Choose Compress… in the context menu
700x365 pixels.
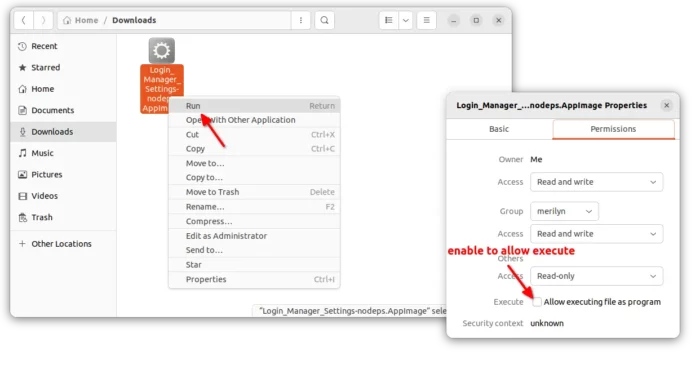[254, 221]
